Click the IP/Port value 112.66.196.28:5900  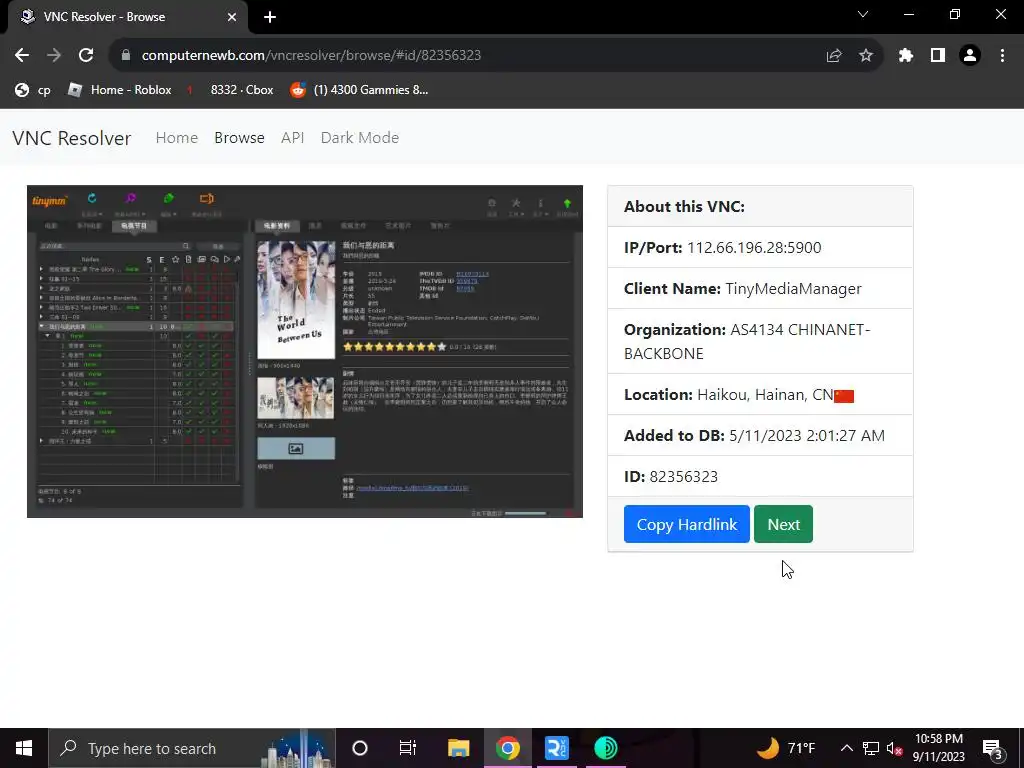pyautogui.click(x=754, y=248)
